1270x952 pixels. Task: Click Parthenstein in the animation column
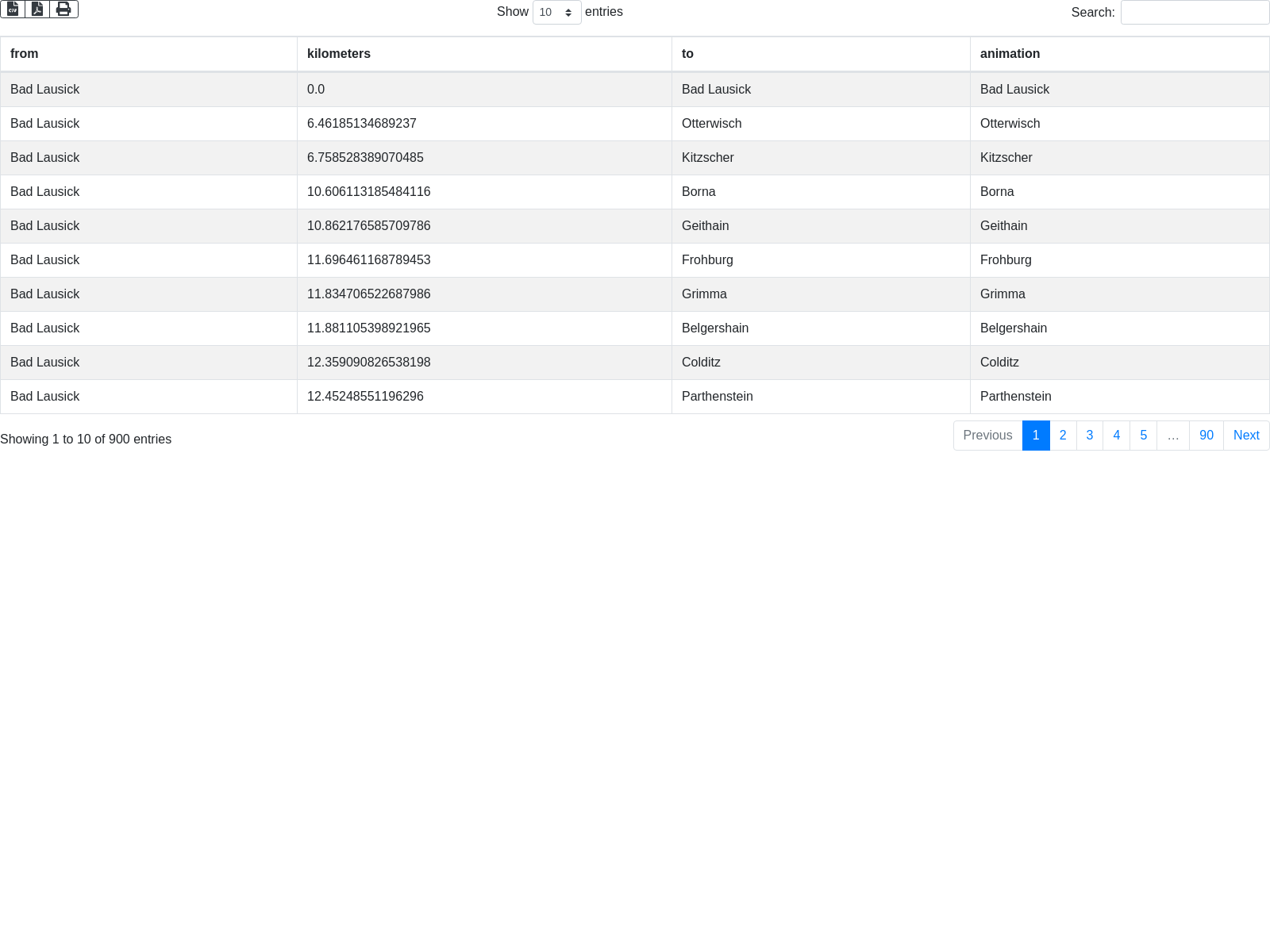click(1016, 397)
